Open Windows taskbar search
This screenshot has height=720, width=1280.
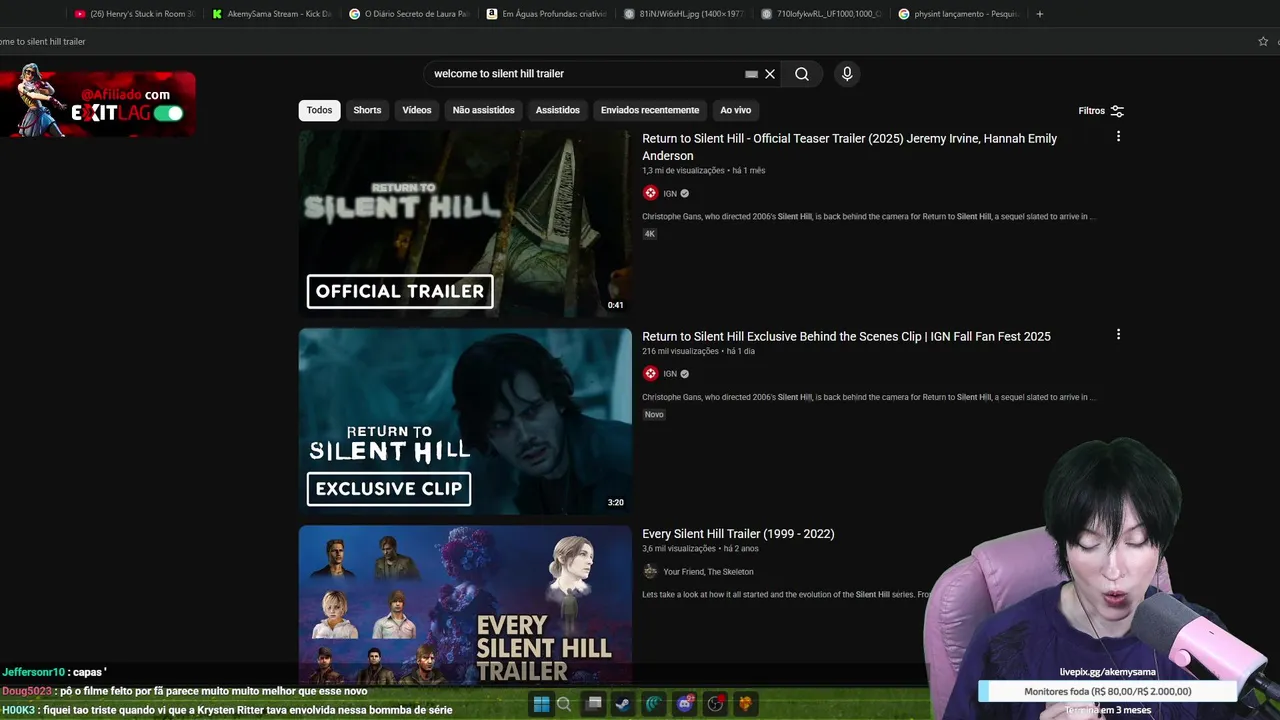pos(564,704)
